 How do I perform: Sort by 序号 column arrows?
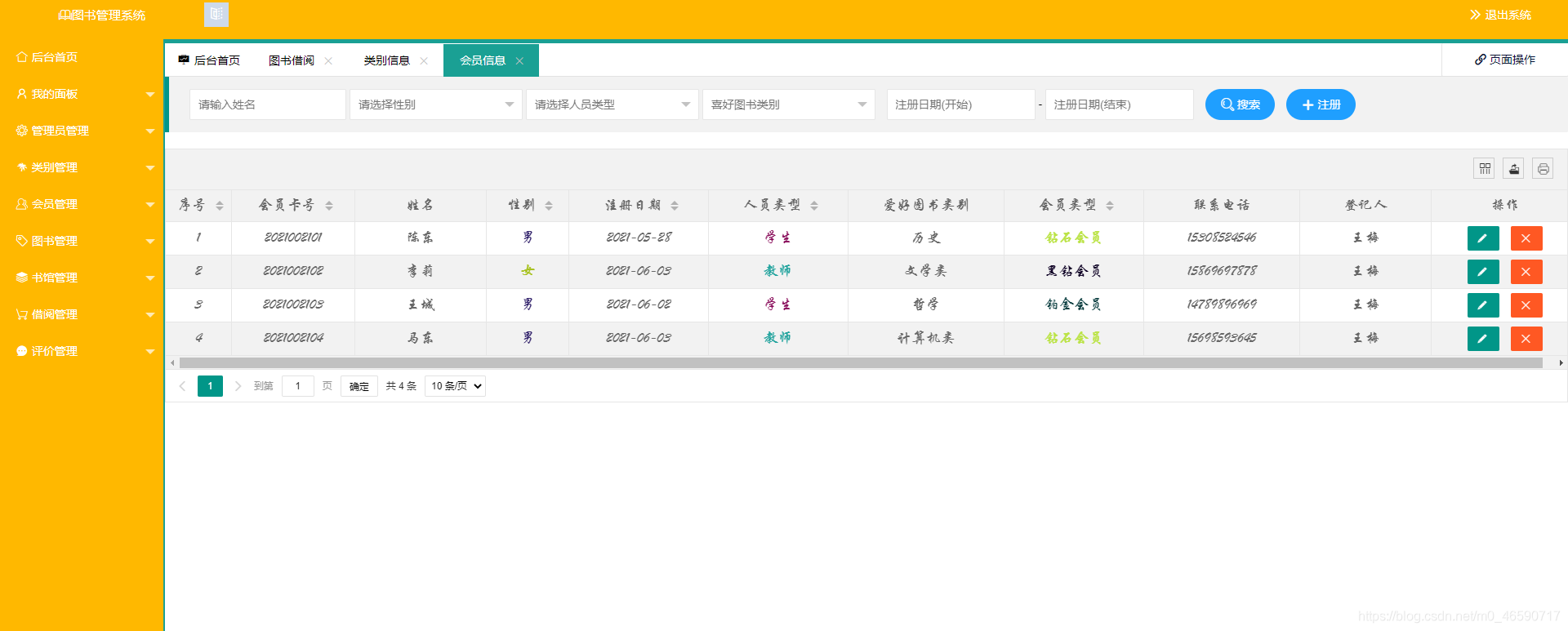coord(220,206)
